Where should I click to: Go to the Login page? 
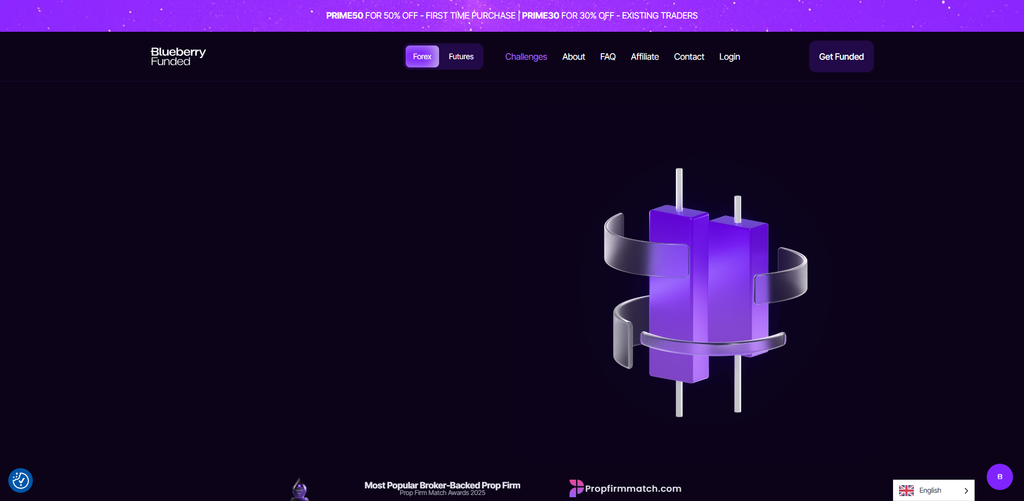(729, 57)
